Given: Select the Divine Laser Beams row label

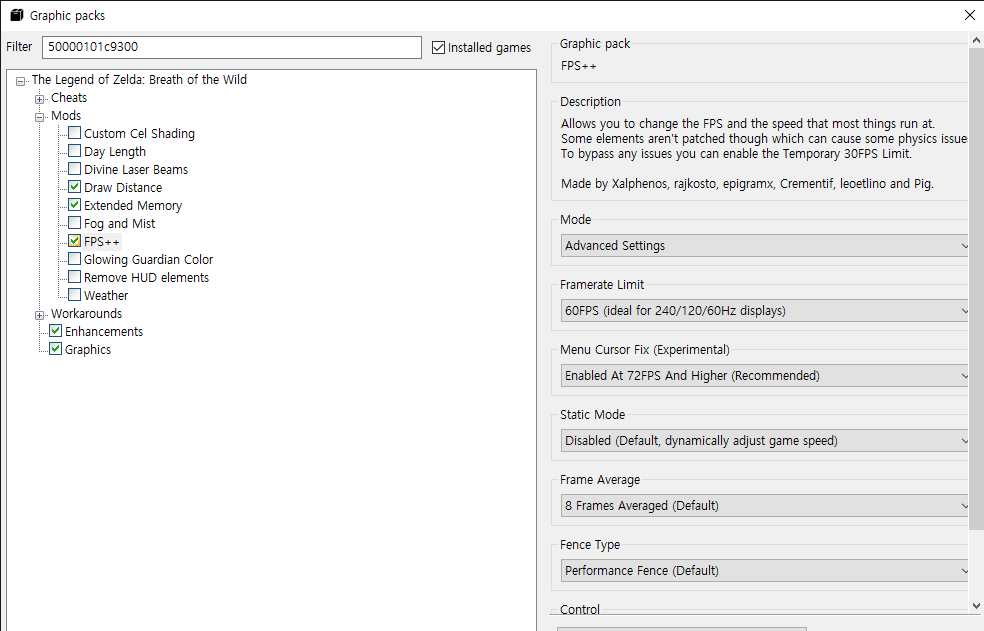Looking at the screenshot, I should tap(136, 170).
